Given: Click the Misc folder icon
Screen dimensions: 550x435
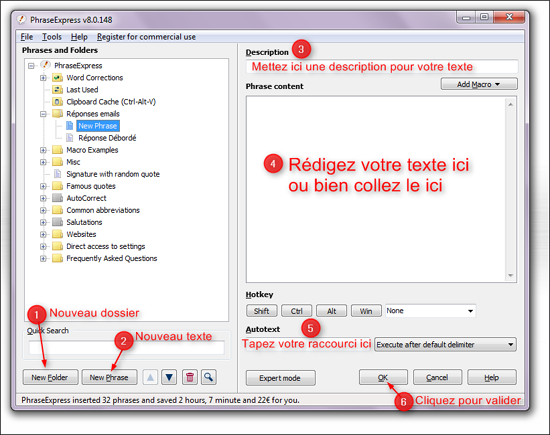Looking at the screenshot, I should click(57, 162).
